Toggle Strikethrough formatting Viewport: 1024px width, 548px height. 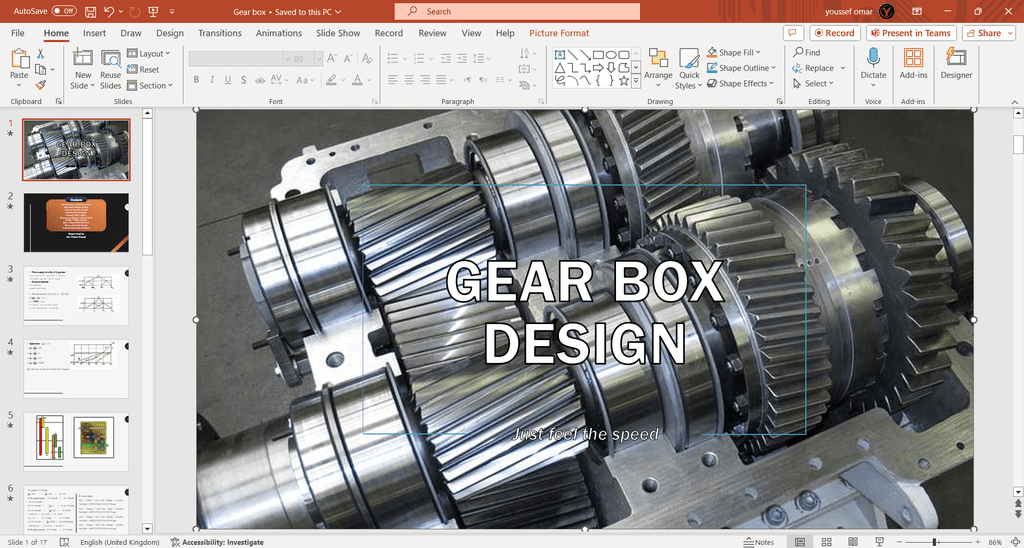click(259, 80)
